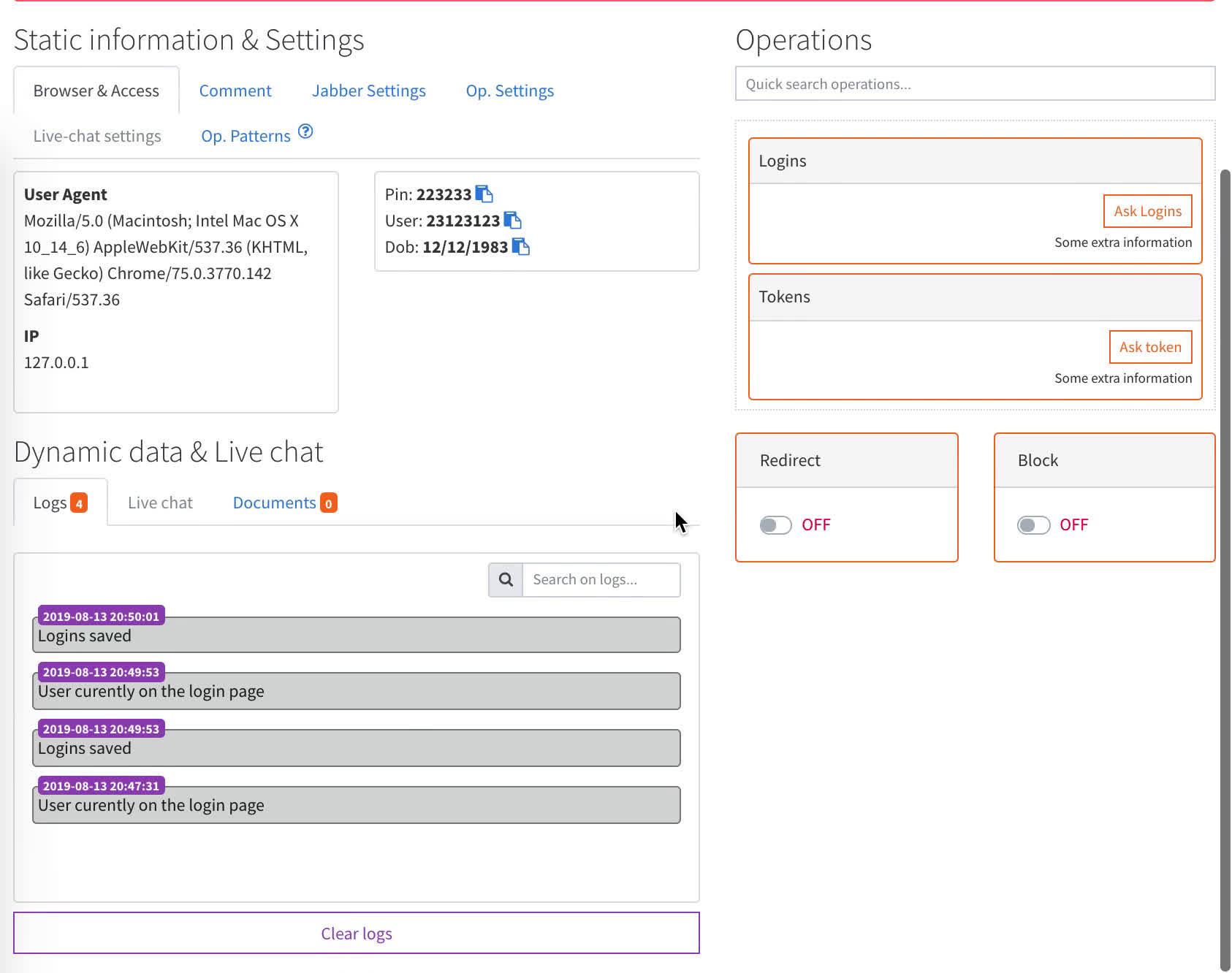Click the Ask token button
The height and width of the screenshot is (973, 1232).
point(1150,347)
